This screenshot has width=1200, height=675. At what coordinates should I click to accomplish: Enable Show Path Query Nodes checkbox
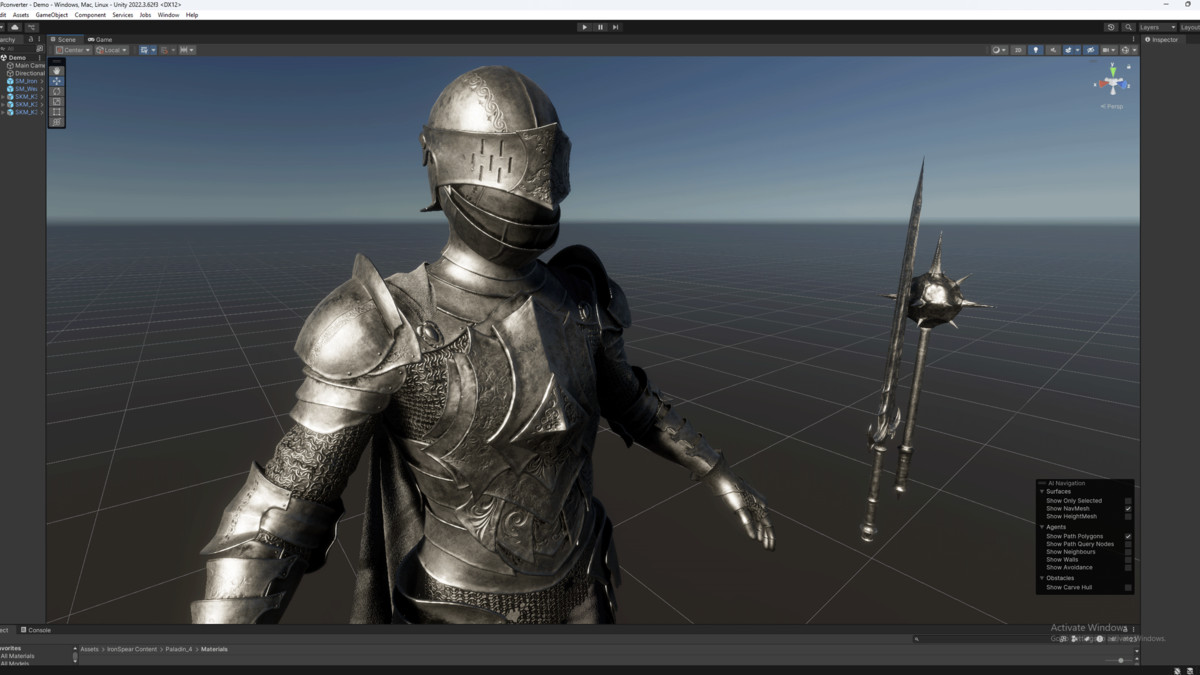(1128, 544)
